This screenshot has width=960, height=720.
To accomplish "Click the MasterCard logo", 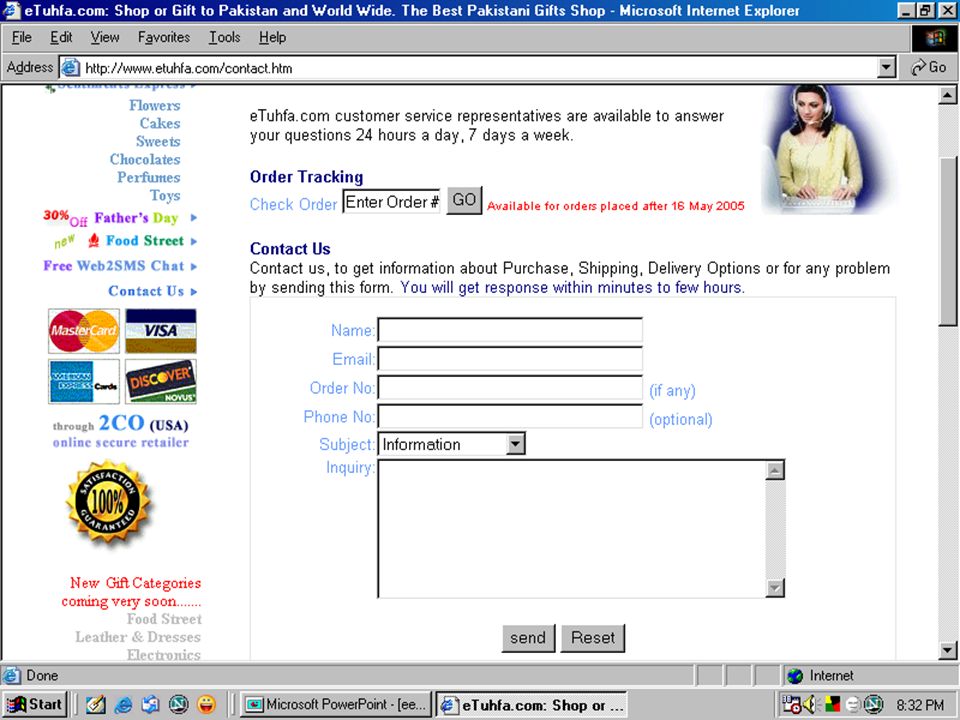I will pyautogui.click(x=84, y=331).
